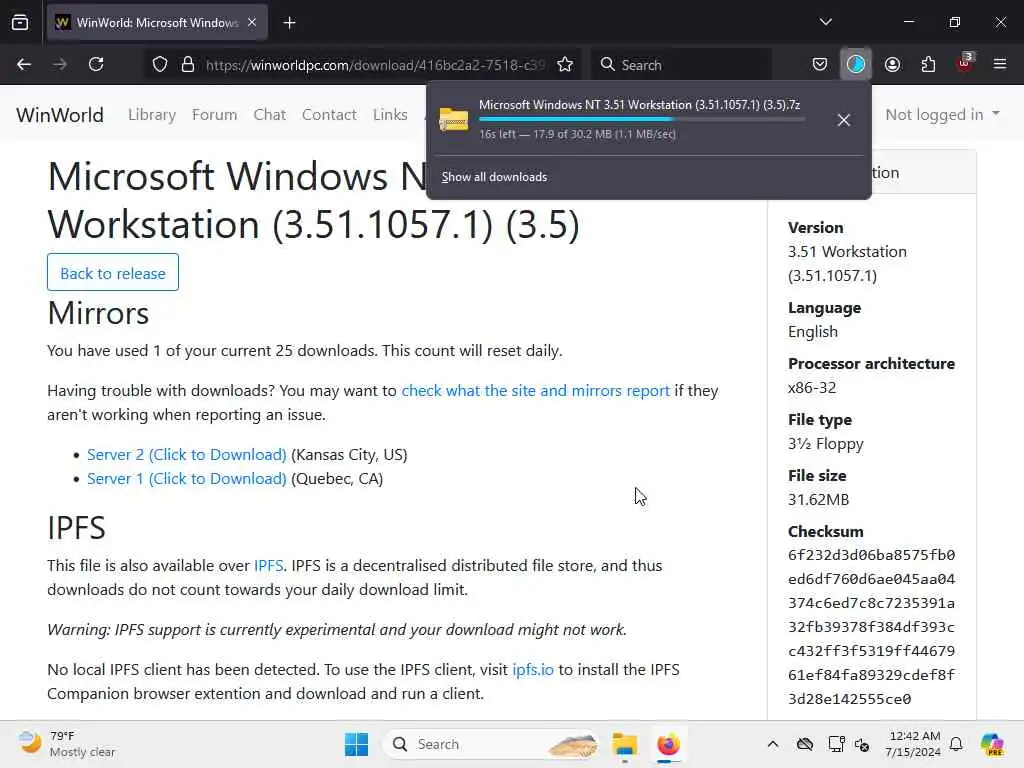Click the x86-32 architecture value

(812, 387)
